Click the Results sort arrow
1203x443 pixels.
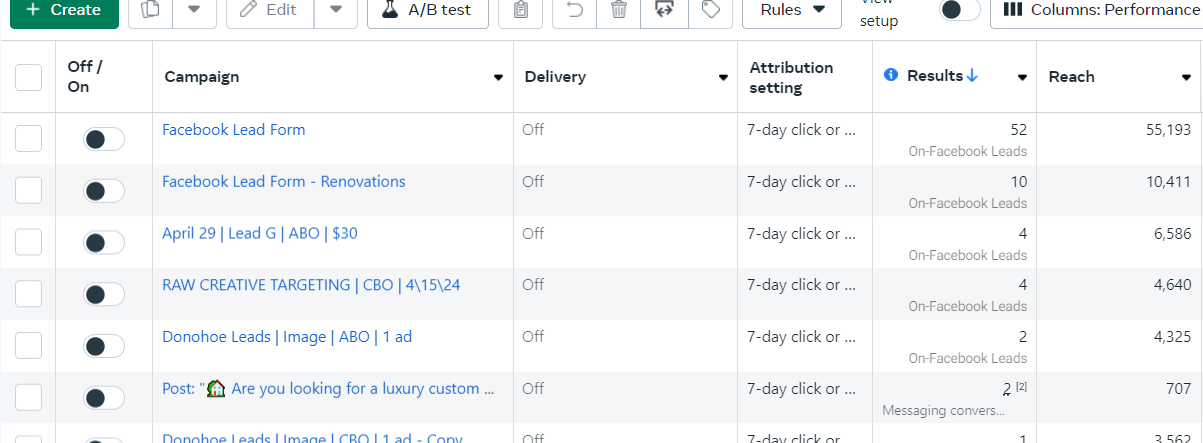(x=973, y=76)
